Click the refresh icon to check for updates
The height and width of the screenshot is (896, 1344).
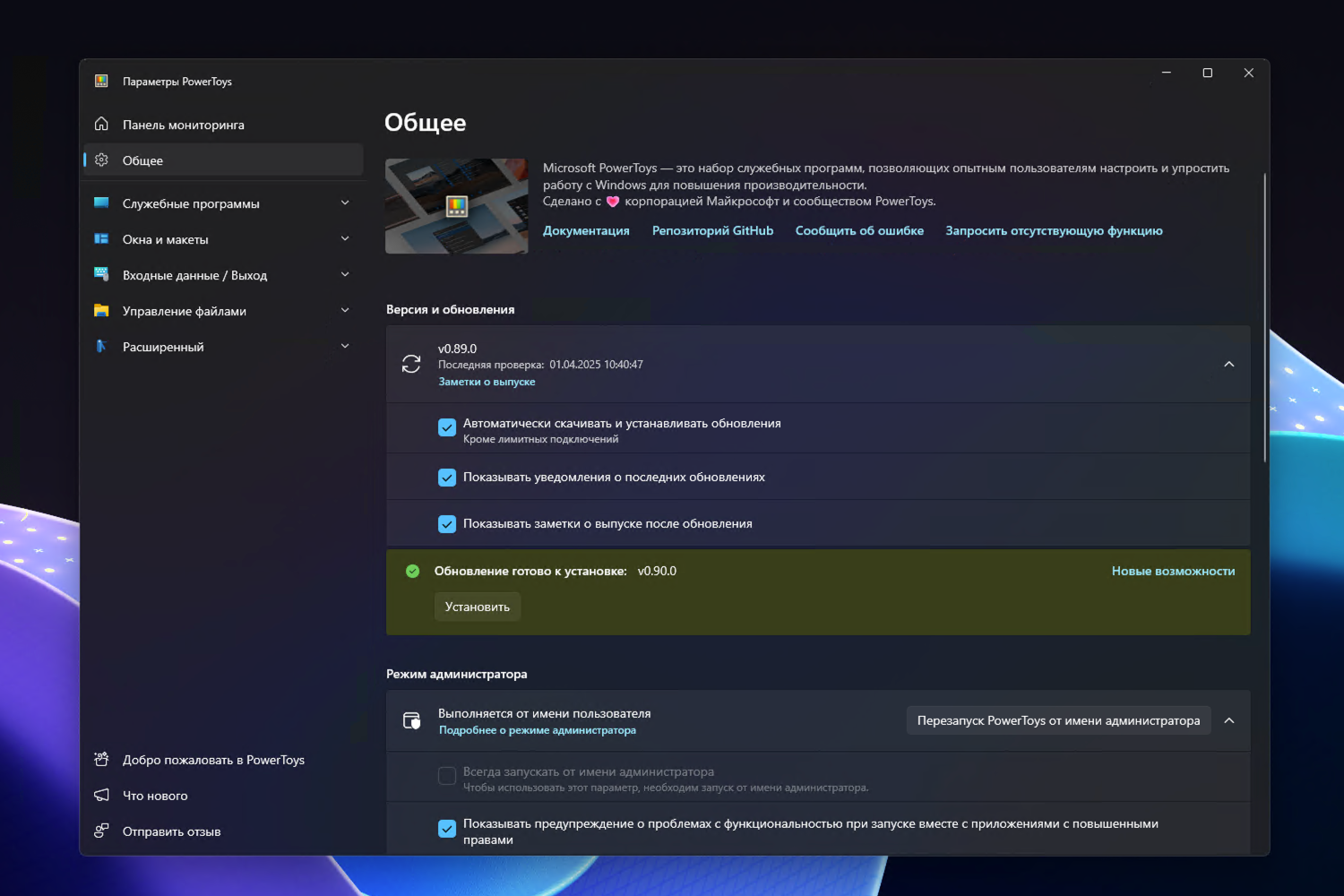[x=411, y=364]
